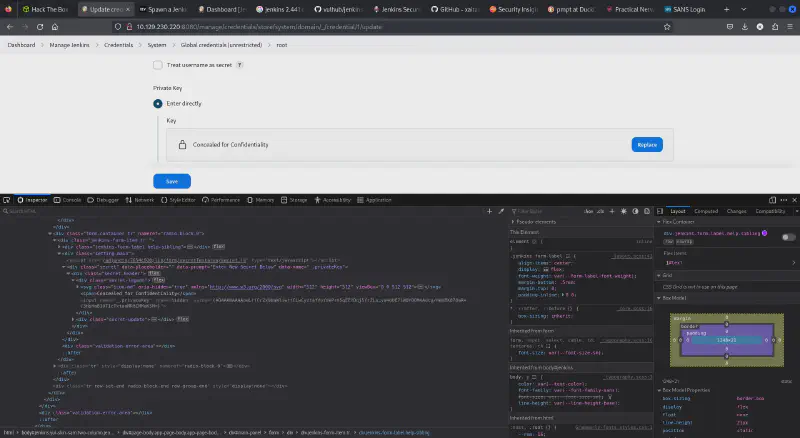Open the Computed tab in the sidebar
This screenshot has width=800, height=438.
tap(706, 211)
